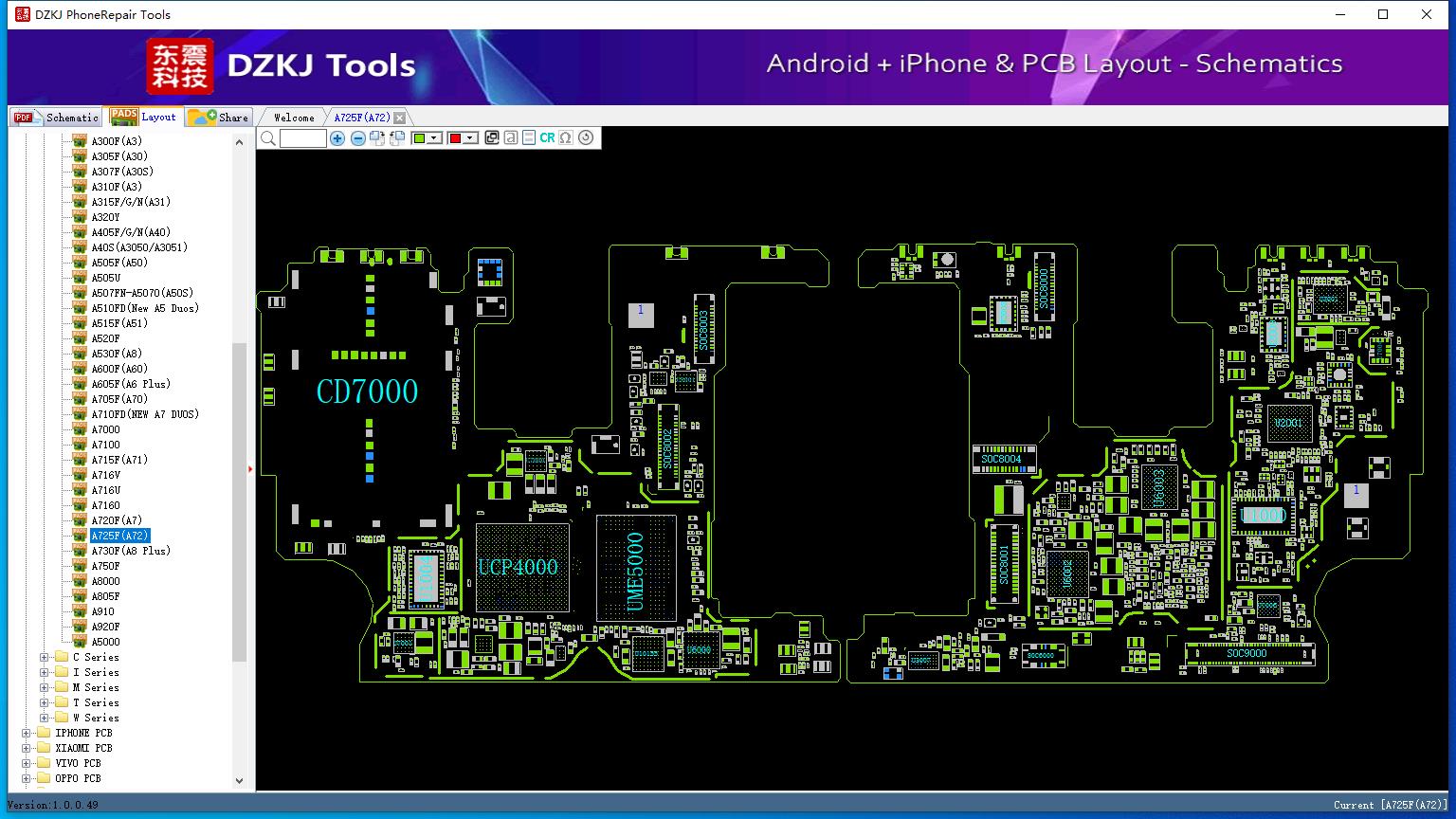Image resolution: width=1456 pixels, height=819 pixels.
Task: Open the Welcome document tab
Action: click(294, 118)
